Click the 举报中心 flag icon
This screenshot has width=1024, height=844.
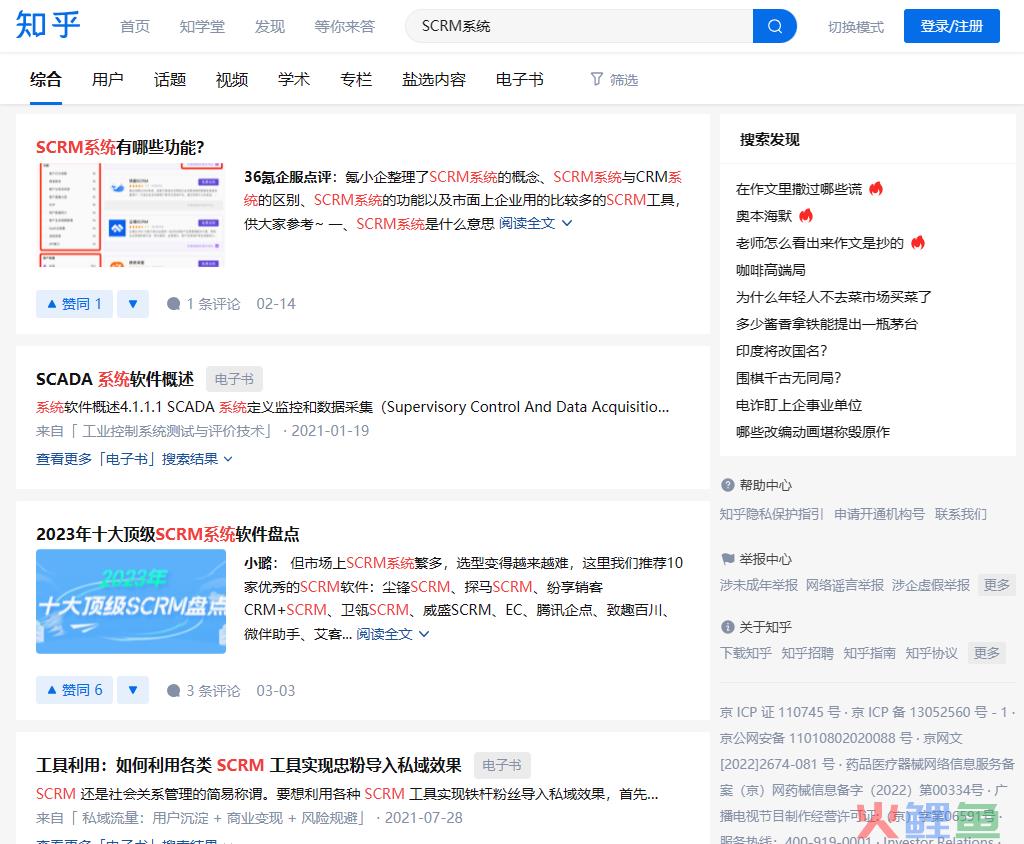[x=728, y=559]
